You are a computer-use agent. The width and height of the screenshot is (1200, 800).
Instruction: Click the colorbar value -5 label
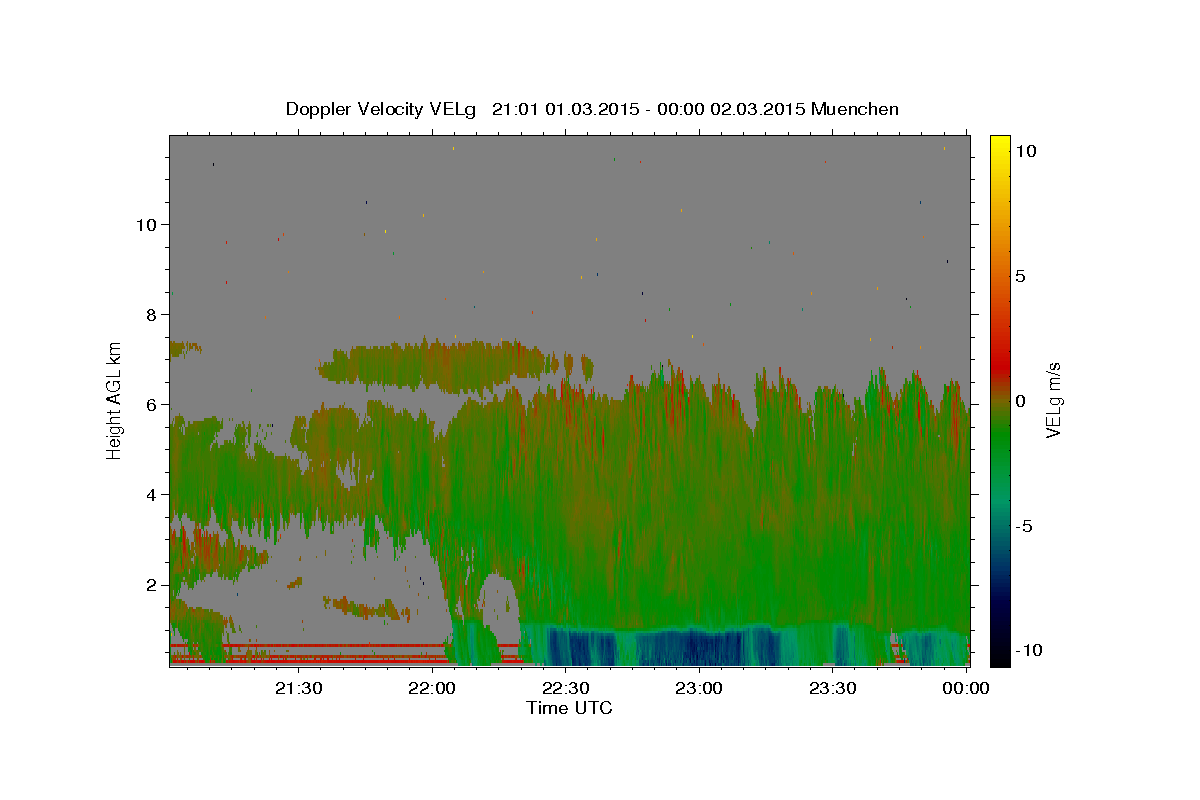(x=1024, y=526)
